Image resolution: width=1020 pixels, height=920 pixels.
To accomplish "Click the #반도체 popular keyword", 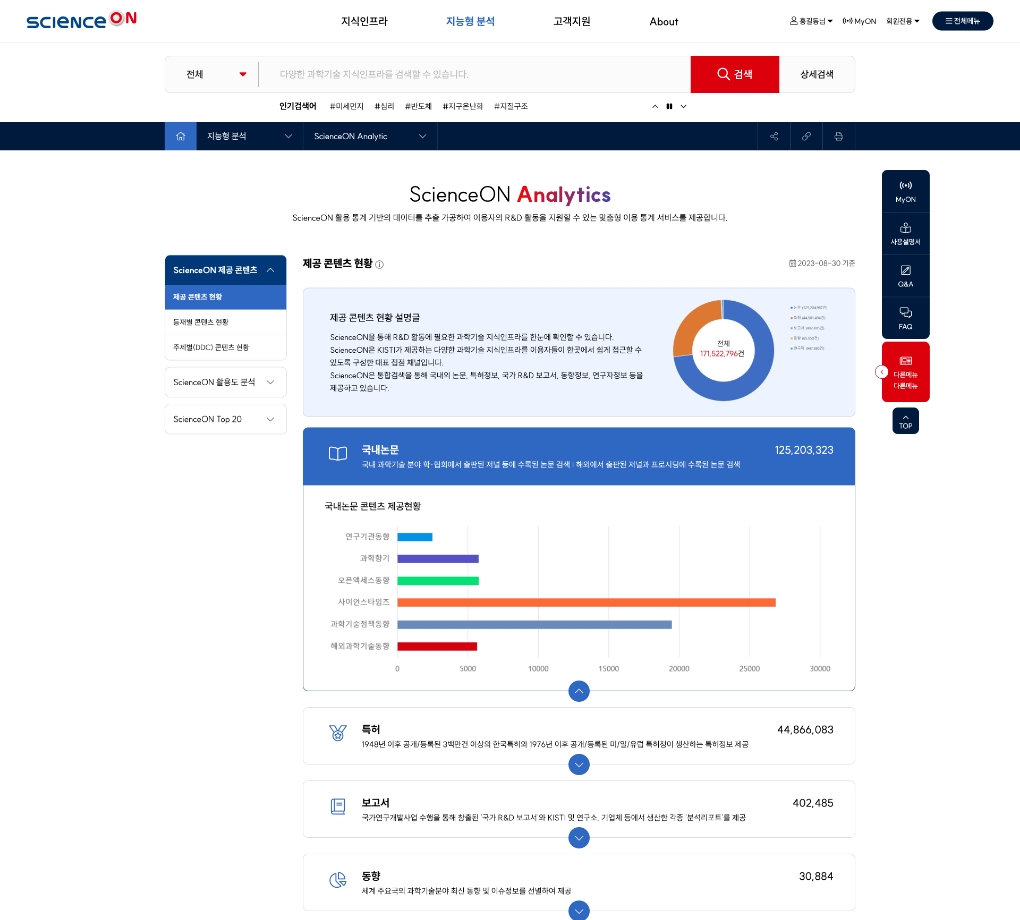I will coord(418,106).
